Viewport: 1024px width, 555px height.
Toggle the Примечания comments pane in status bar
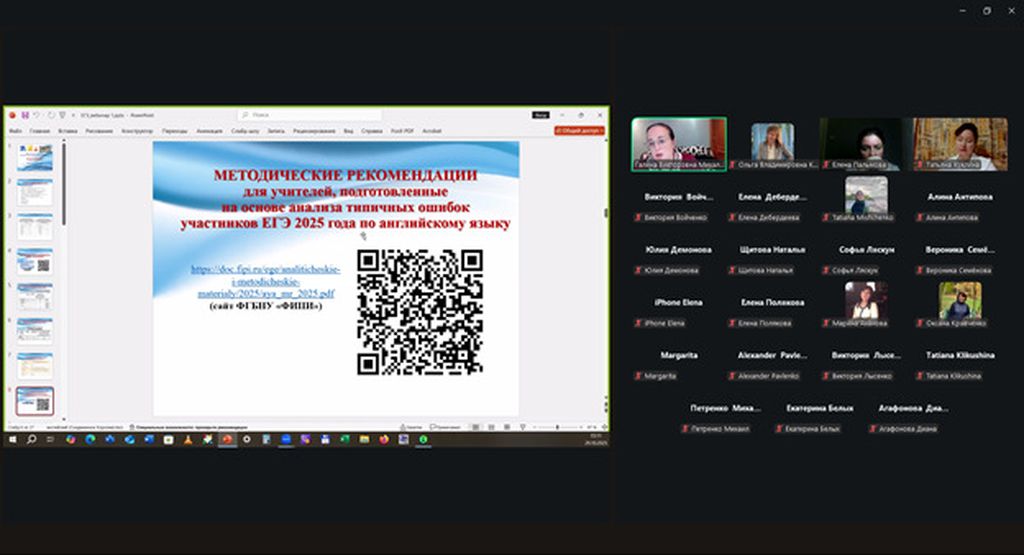445,427
